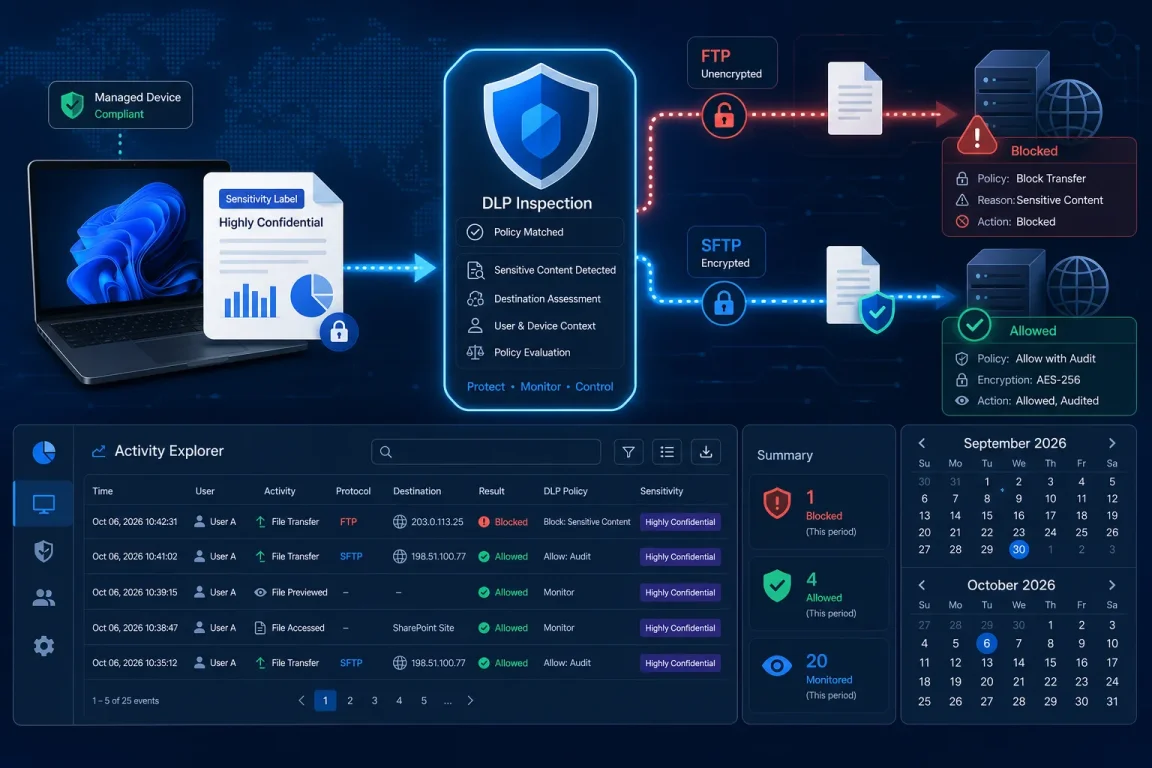Click inside the Activity Explorer search field

coord(486,452)
